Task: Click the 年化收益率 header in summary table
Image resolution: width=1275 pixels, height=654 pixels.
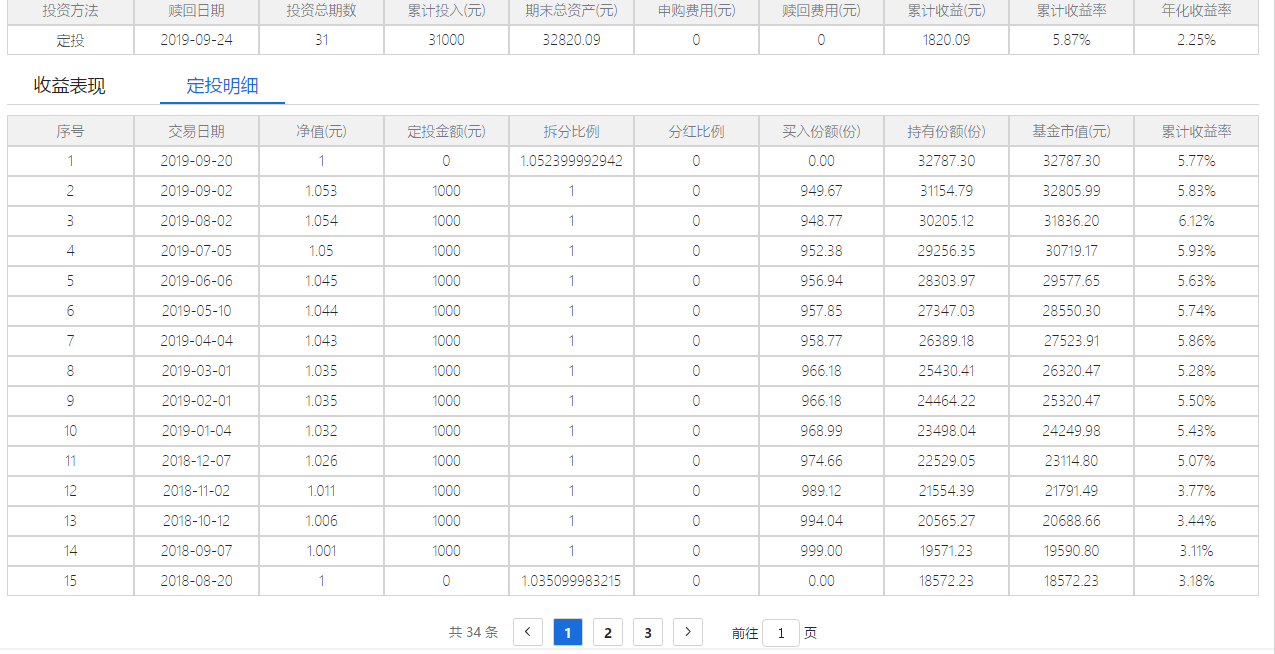Action: click(1196, 11)
